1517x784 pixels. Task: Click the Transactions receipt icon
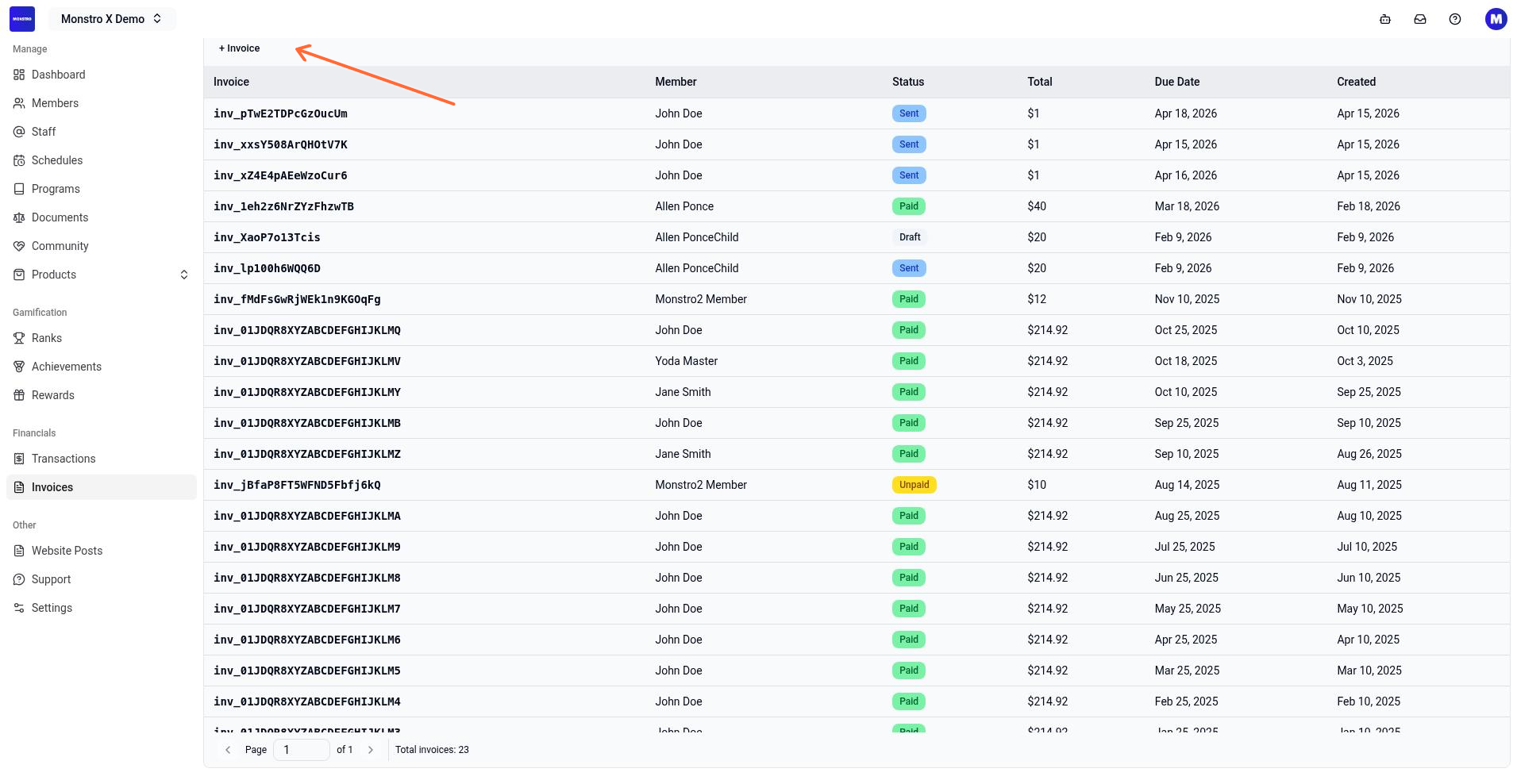coord(19,459)
